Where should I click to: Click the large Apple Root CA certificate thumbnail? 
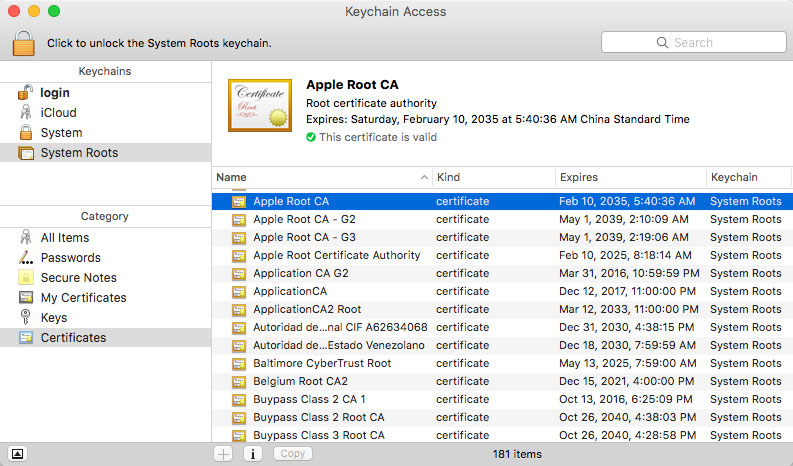click(x=260, y=105)
